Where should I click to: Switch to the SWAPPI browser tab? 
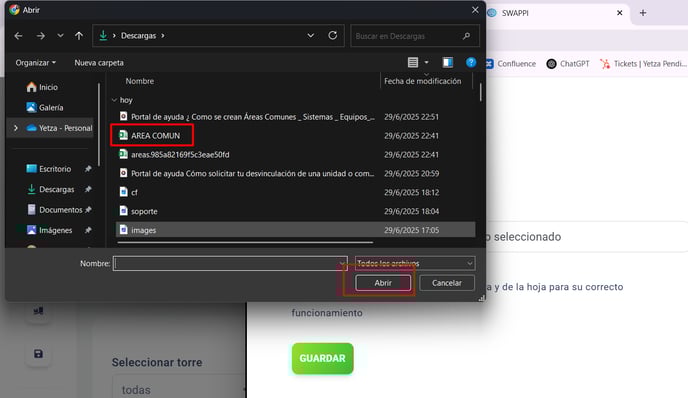553,13
